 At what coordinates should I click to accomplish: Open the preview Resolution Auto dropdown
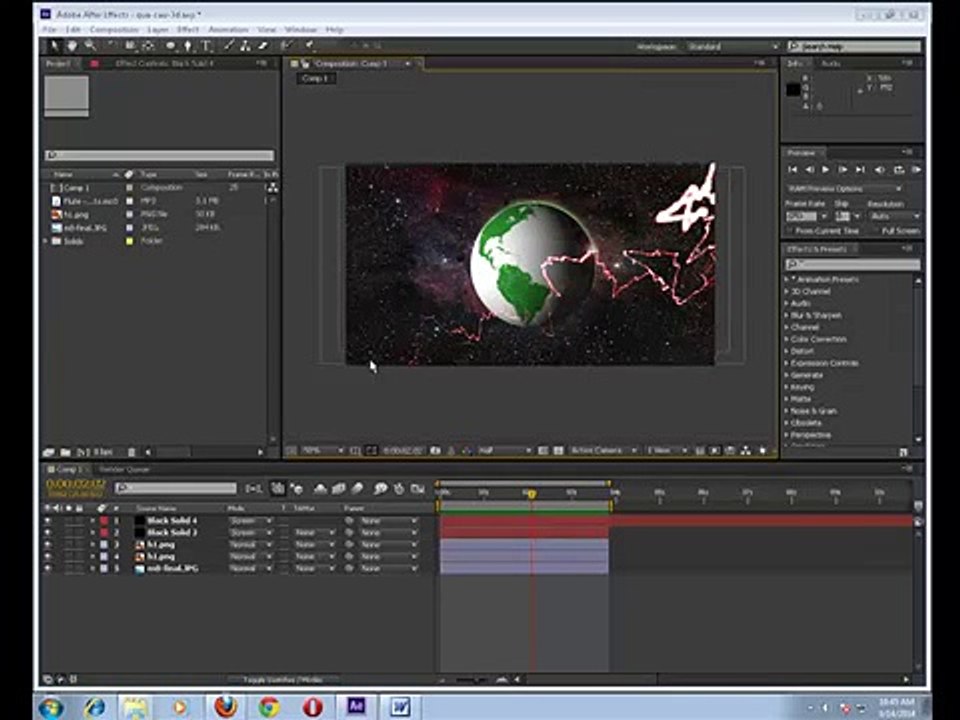tap(895, 216)
